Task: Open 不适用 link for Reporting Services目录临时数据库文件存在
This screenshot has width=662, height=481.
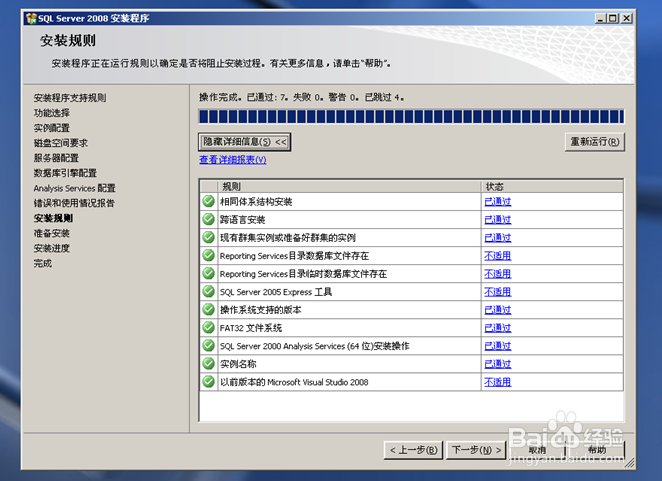Action: click(498, 274)
